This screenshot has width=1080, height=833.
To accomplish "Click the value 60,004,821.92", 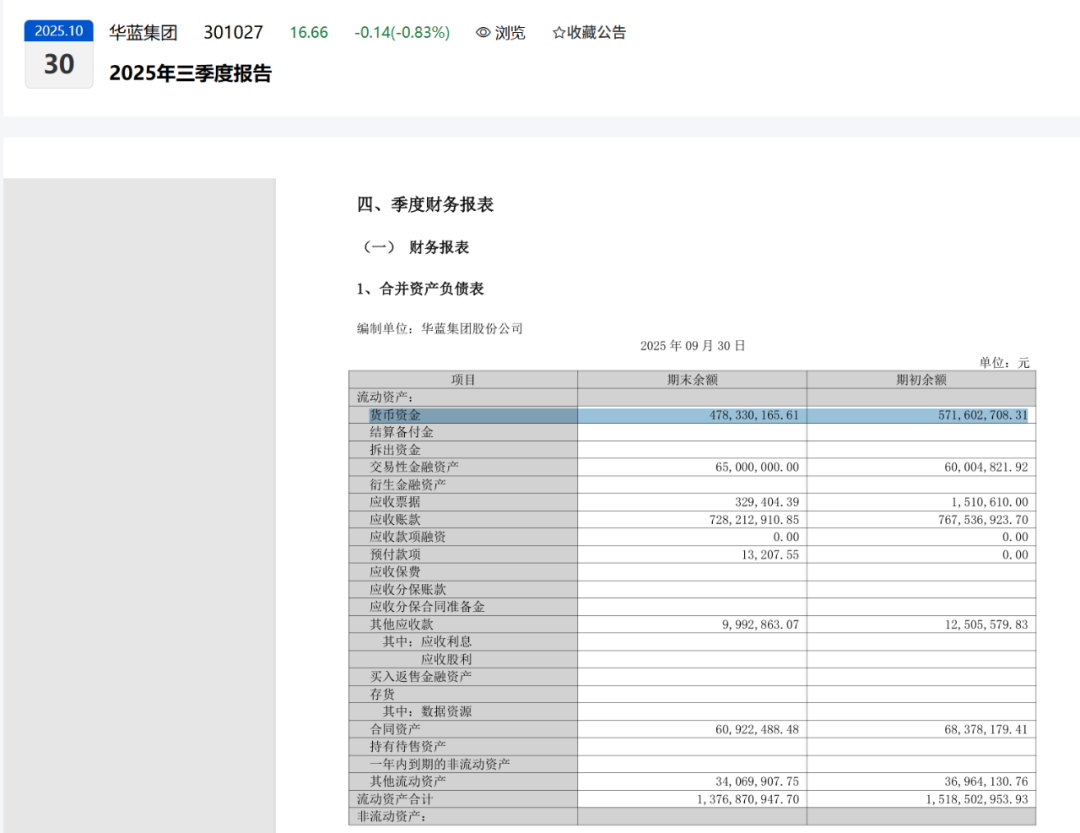I will click(x=986, y=467).
